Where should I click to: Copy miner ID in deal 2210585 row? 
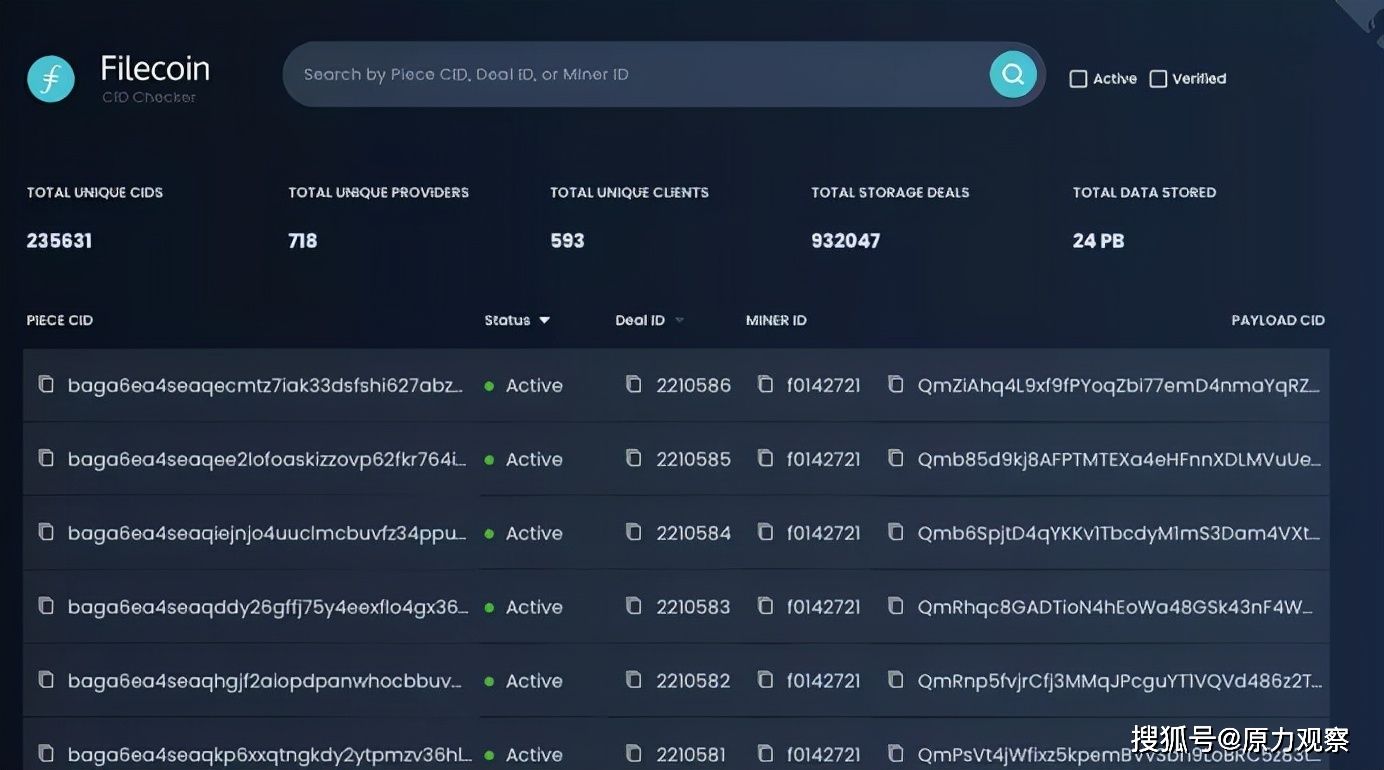coord(766,458)
